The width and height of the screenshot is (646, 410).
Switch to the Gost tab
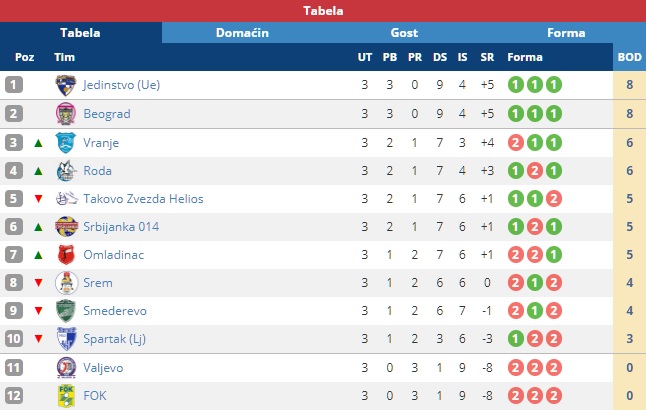click(x=404, y=33)
